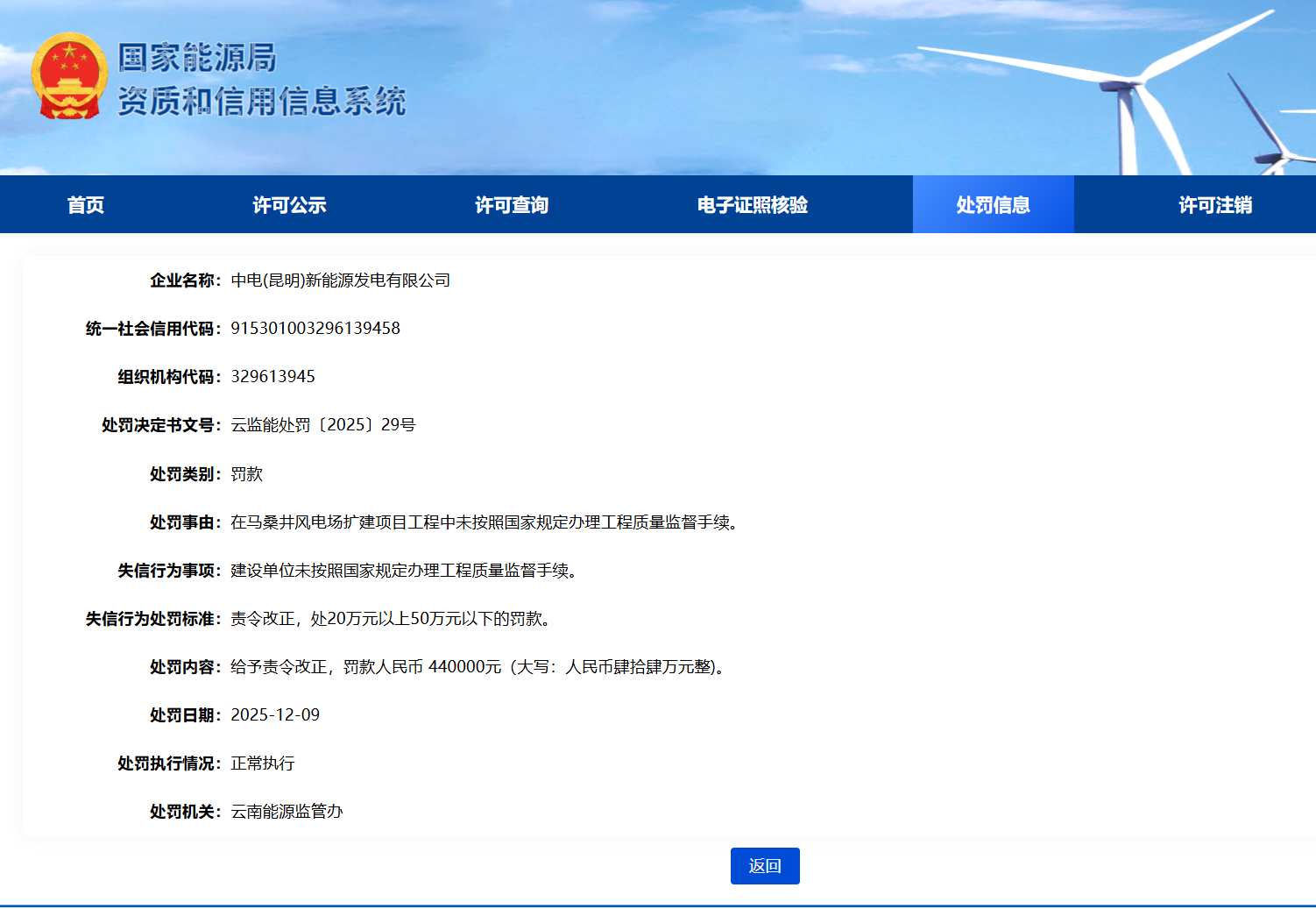Screen dimensions: 1316x909
Task: Click the penalty date 2025-12-09
Action: tap(275, 715)
